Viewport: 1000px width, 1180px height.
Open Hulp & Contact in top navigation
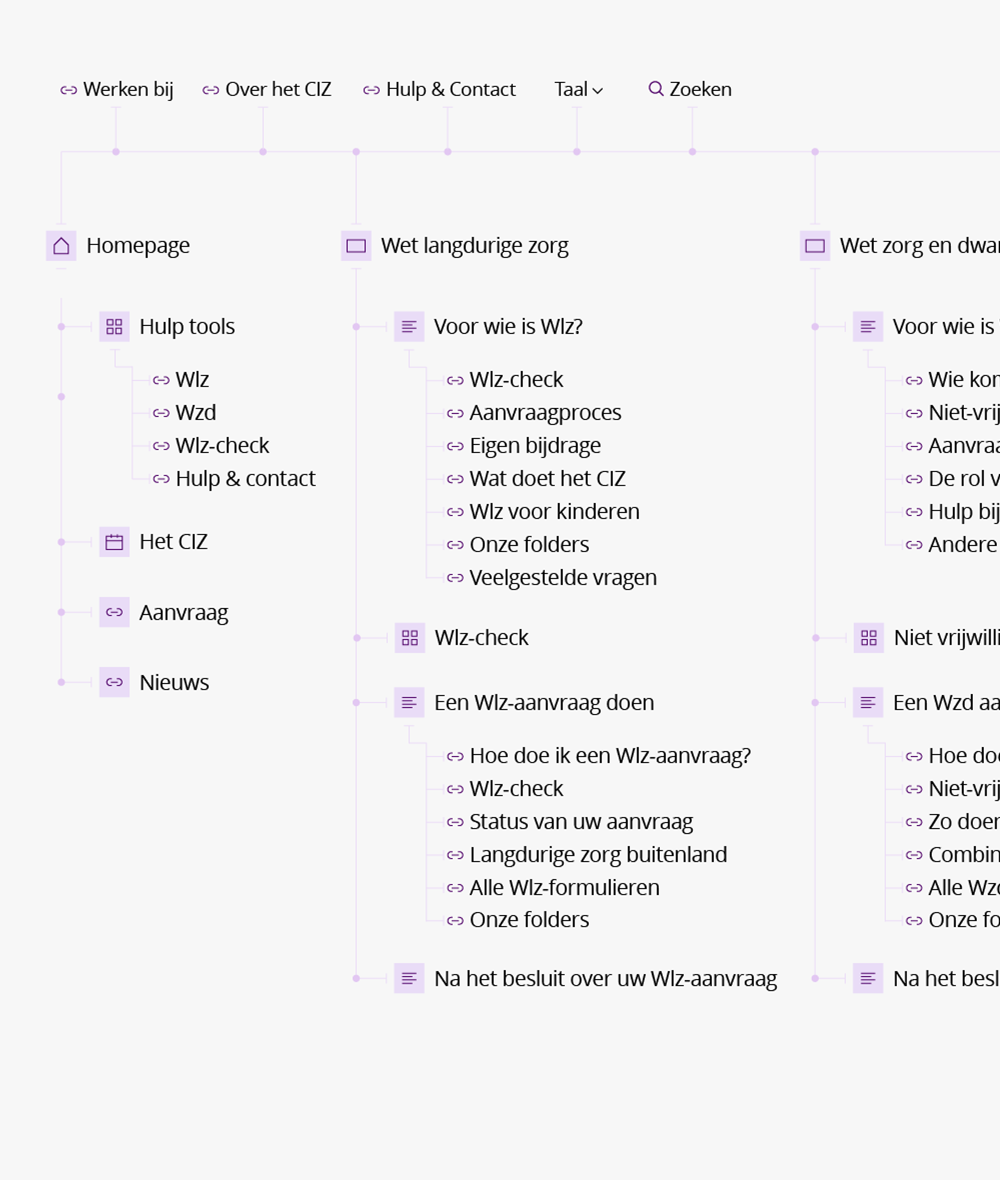[x=450, y=89]
